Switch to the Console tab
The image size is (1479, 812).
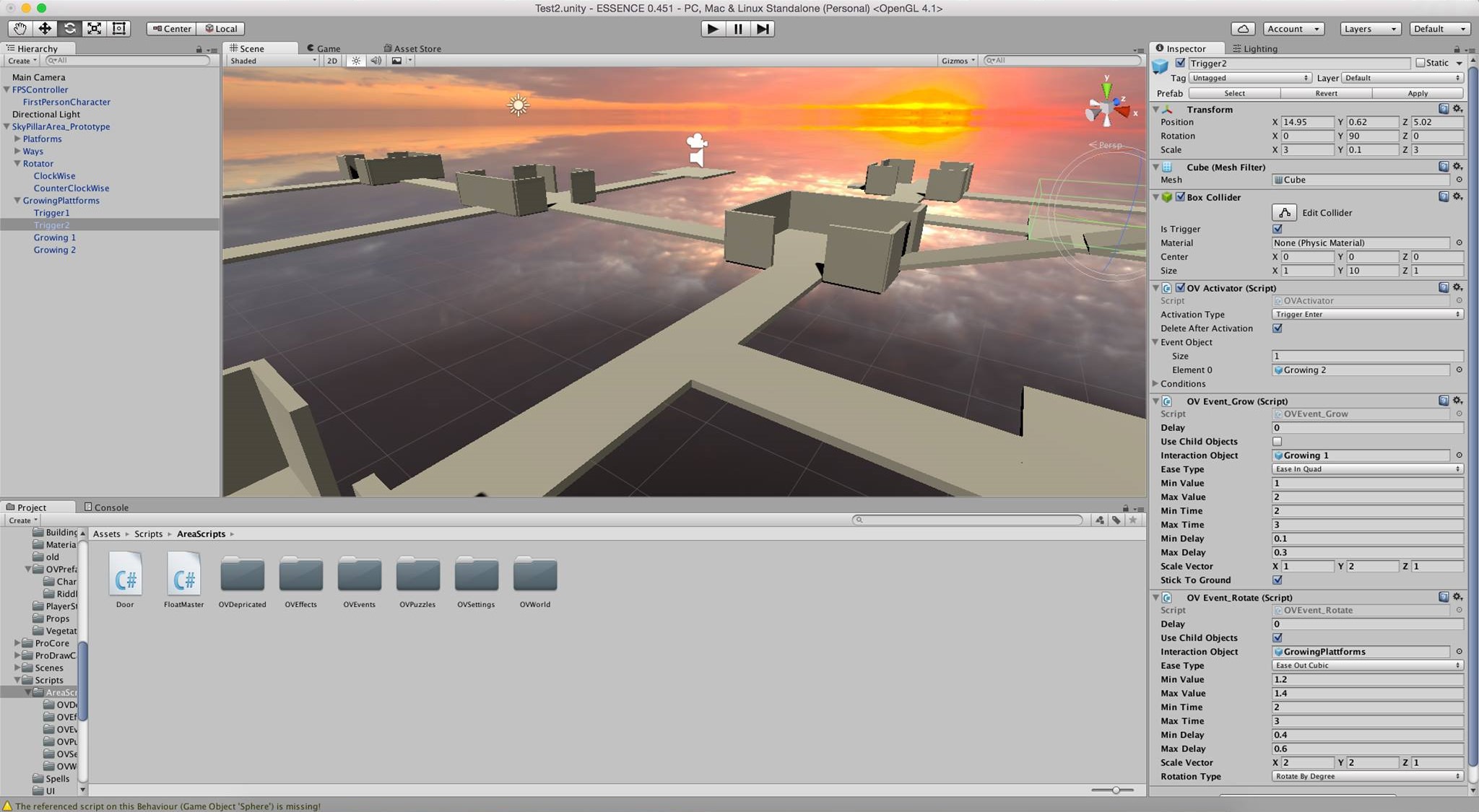(106, 507)
